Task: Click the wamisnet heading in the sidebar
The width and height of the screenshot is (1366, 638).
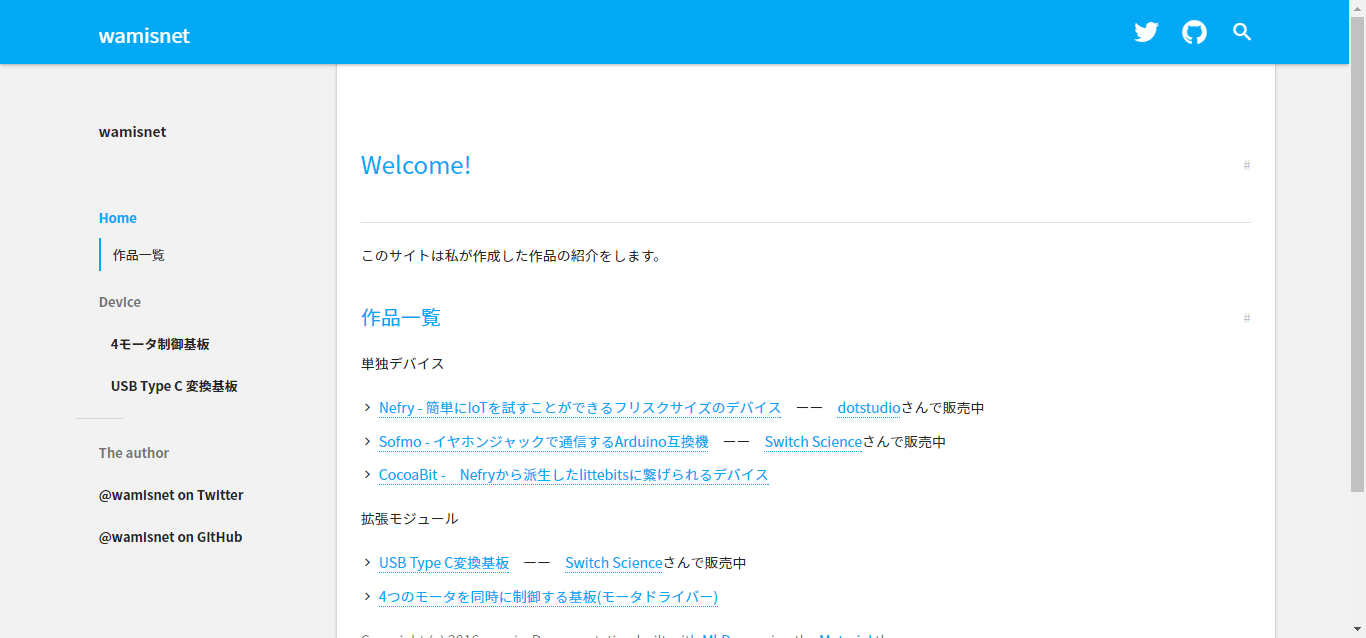Action: [132, 132]
